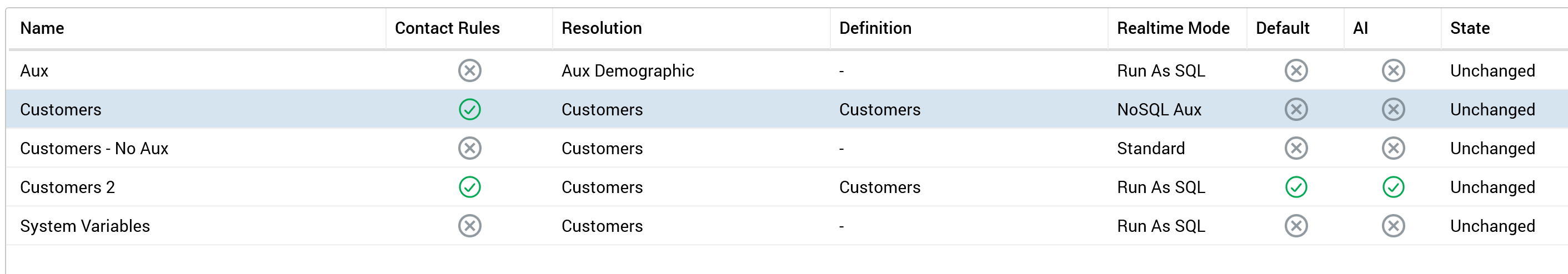This screenshot has height=274, width=1568.
Task: Sort the table by Name column header
Action: pyautogui.click(x=42, y=28)
